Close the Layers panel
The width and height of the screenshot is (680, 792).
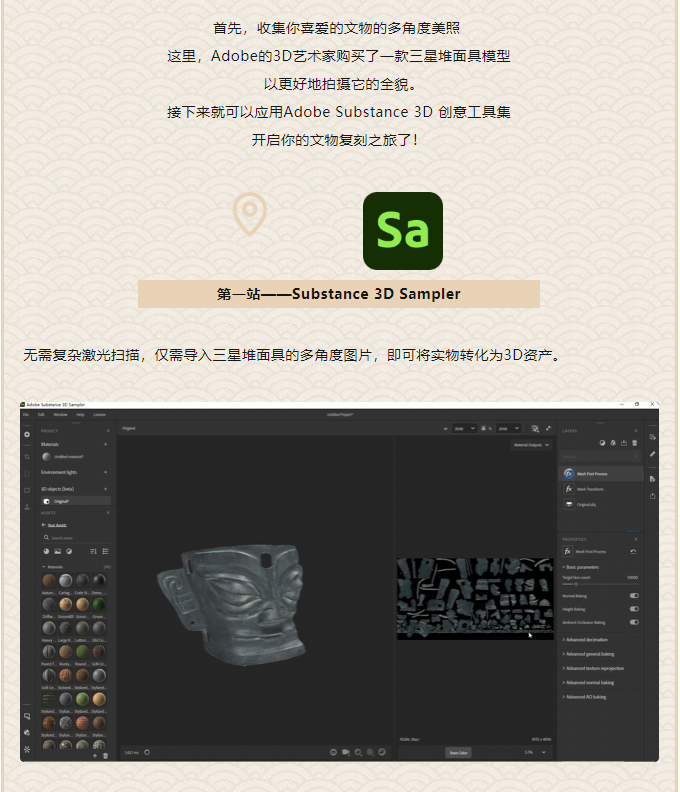tap(636, 431)
